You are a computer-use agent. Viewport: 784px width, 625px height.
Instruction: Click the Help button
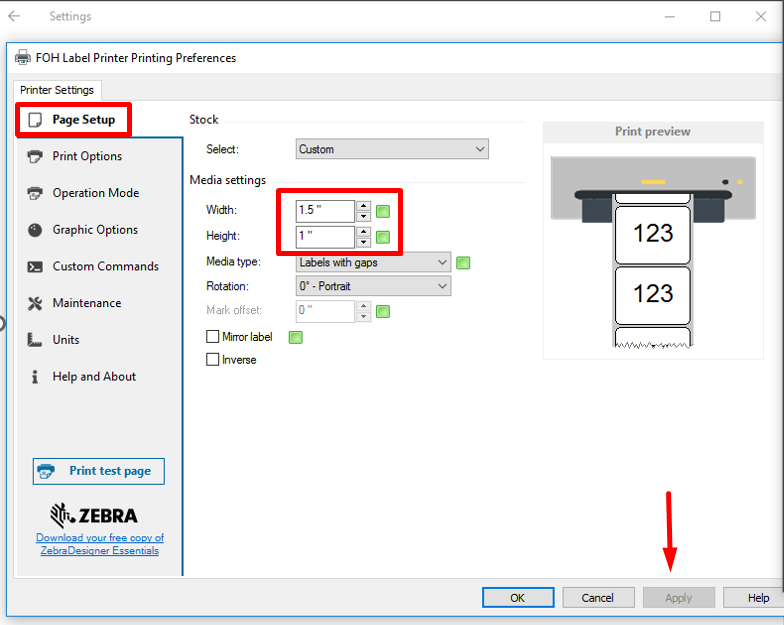[x=755, y=598]
